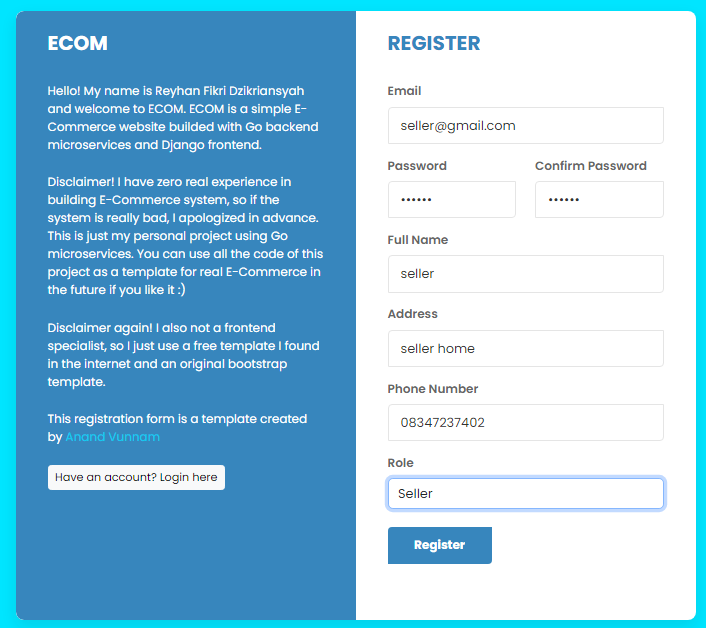This screenshot has height=628, width=706.
Task: Click the Email field label
Action: tap(404, 91)
